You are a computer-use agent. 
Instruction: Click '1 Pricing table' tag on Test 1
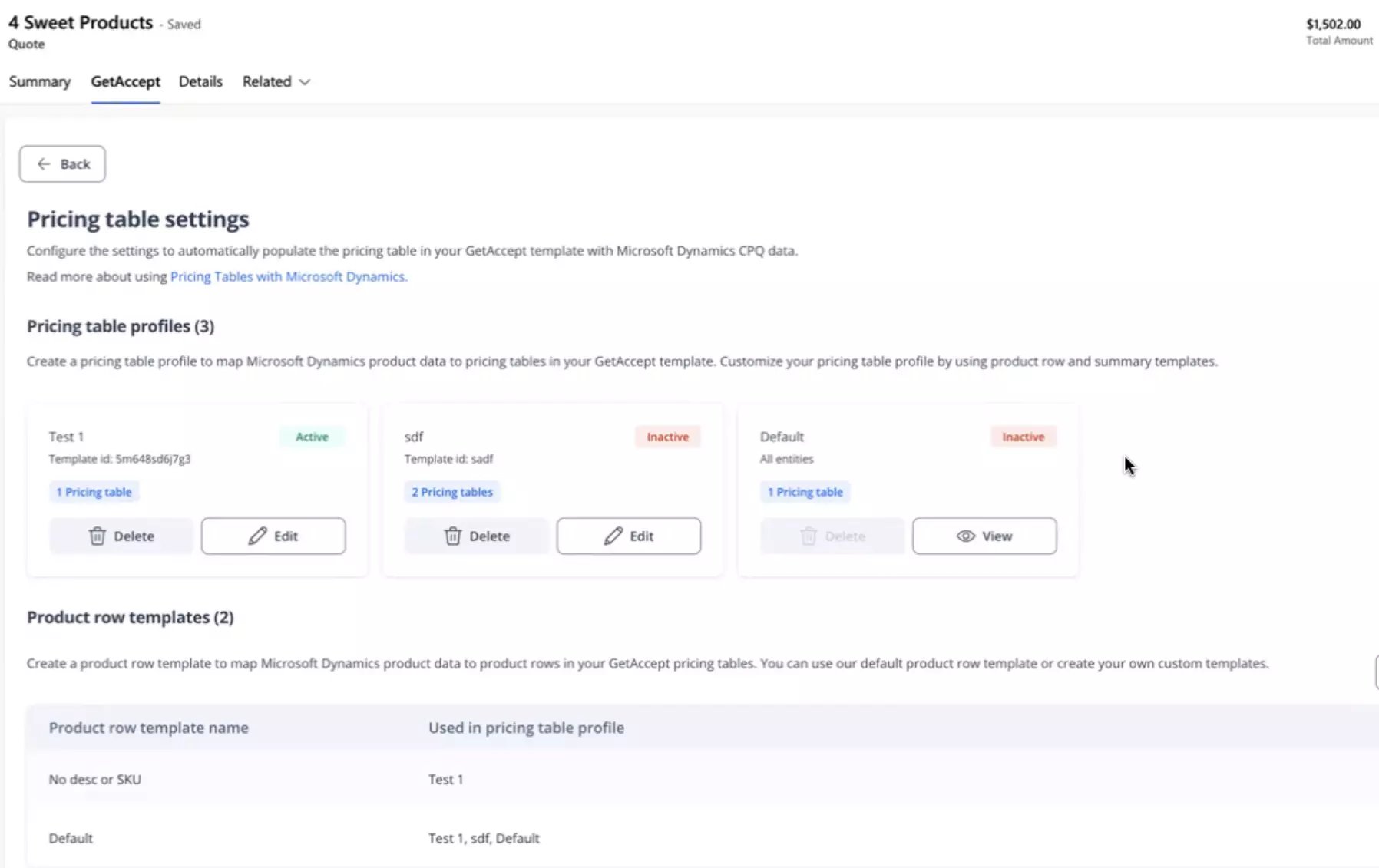pos(94,492)
